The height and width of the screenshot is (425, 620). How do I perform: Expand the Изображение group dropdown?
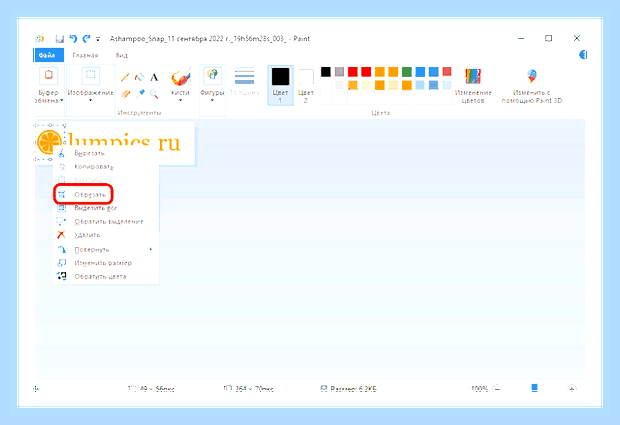coord(91,96)
